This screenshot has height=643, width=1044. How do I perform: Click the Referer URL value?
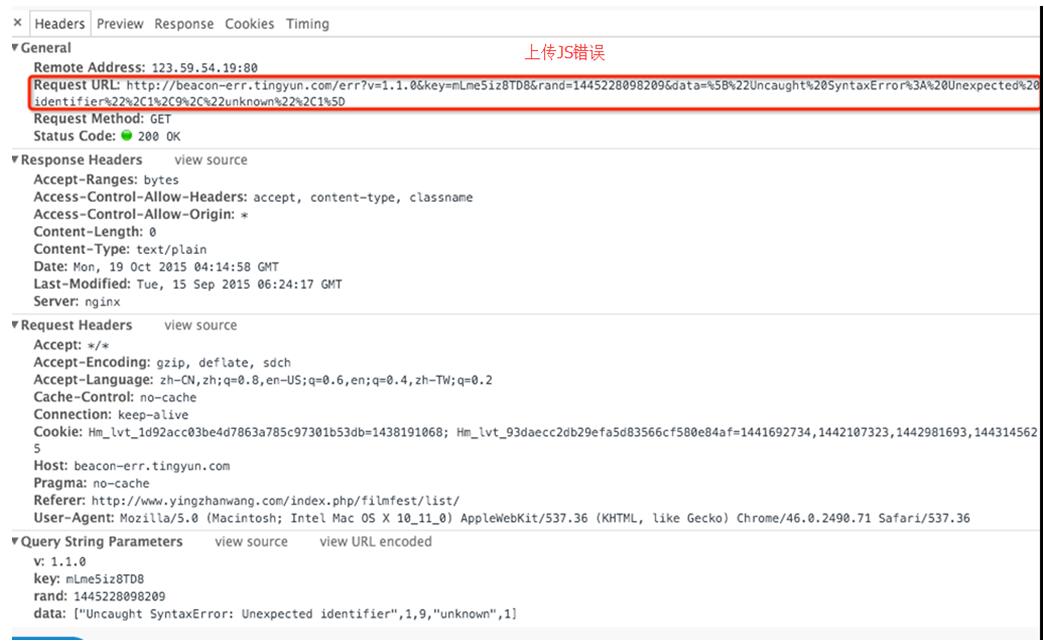pyautogui.click(x=275, y=500)
